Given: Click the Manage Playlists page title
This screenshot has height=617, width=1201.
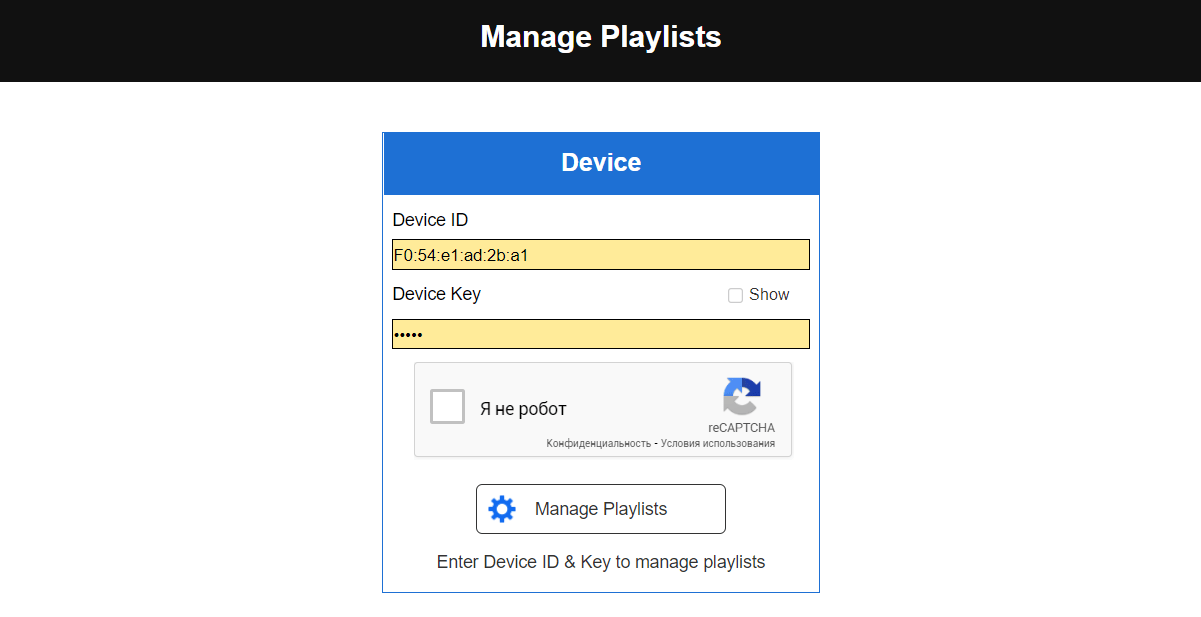Looking at the screenshot, I should pos(600,37).
